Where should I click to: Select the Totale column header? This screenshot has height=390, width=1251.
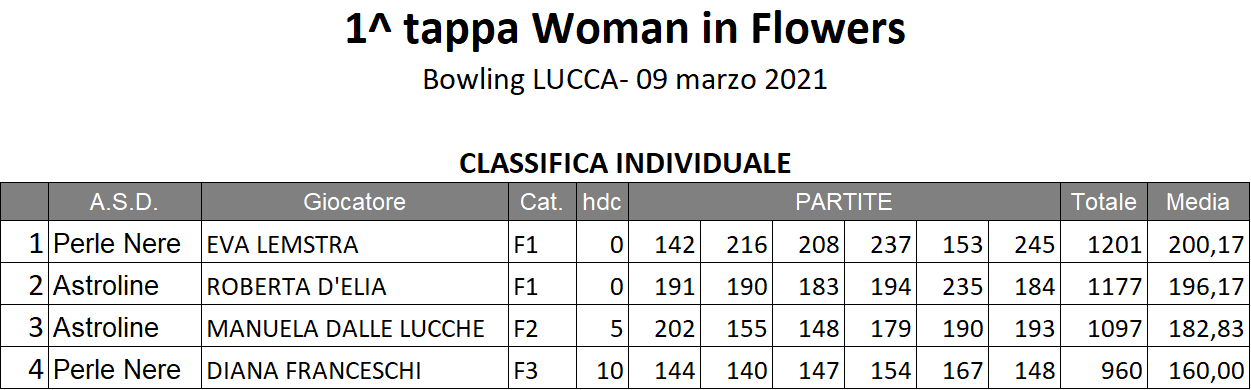point(1104,202)
